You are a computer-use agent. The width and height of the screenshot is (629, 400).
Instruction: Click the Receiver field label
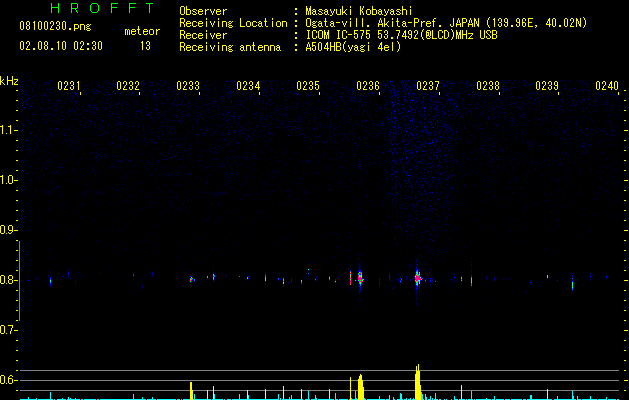(x=203, y=35)
